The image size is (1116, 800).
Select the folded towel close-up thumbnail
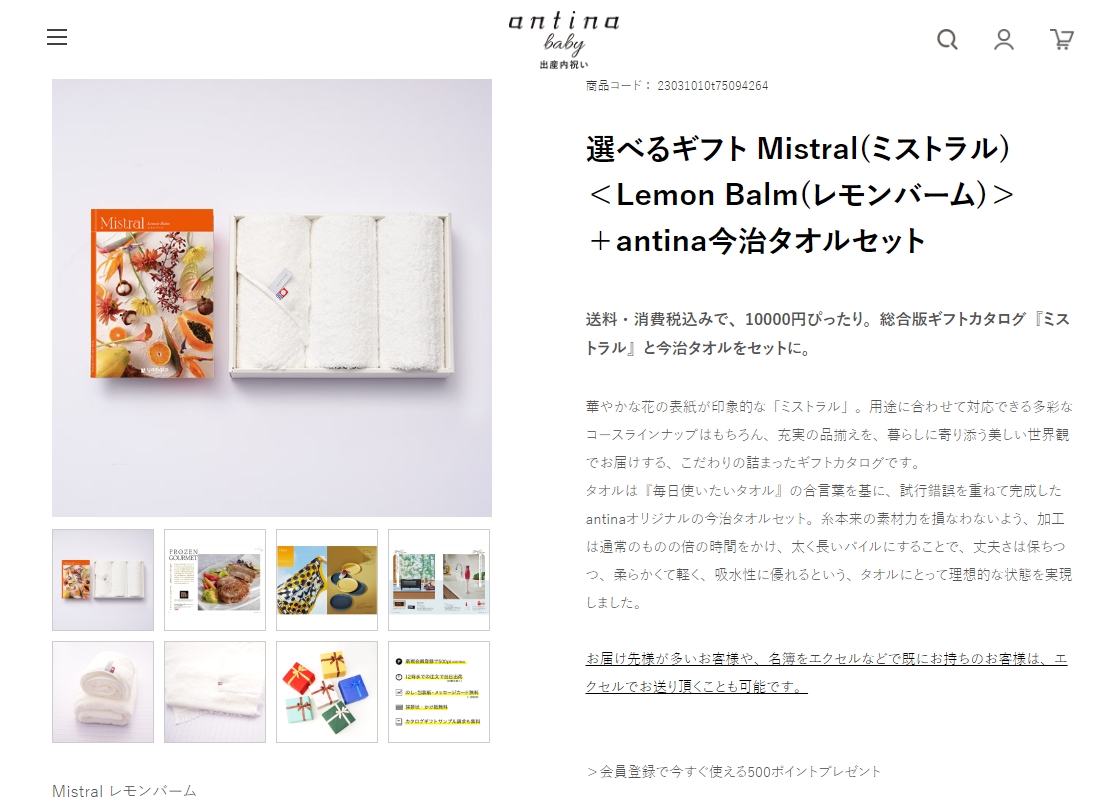click(x=215, y=692)
